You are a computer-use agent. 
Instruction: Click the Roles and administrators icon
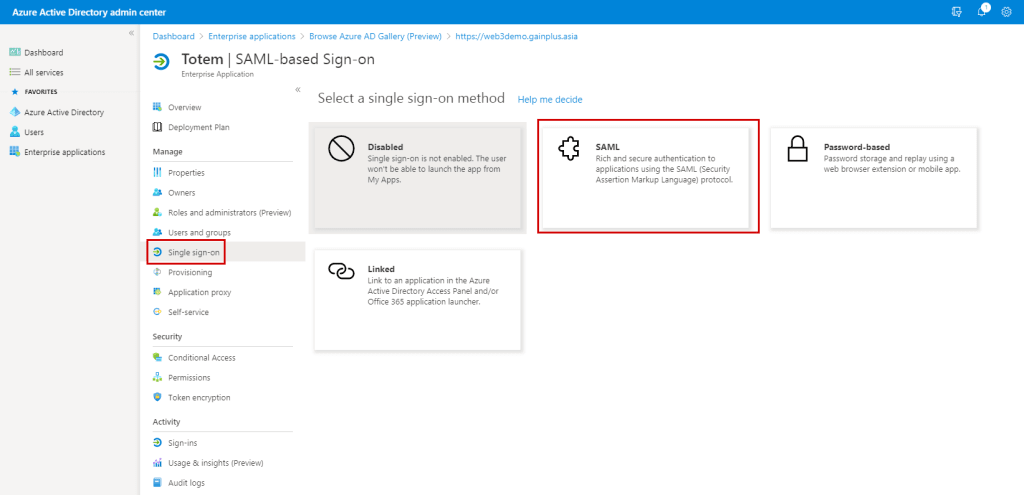pos(157,212)
